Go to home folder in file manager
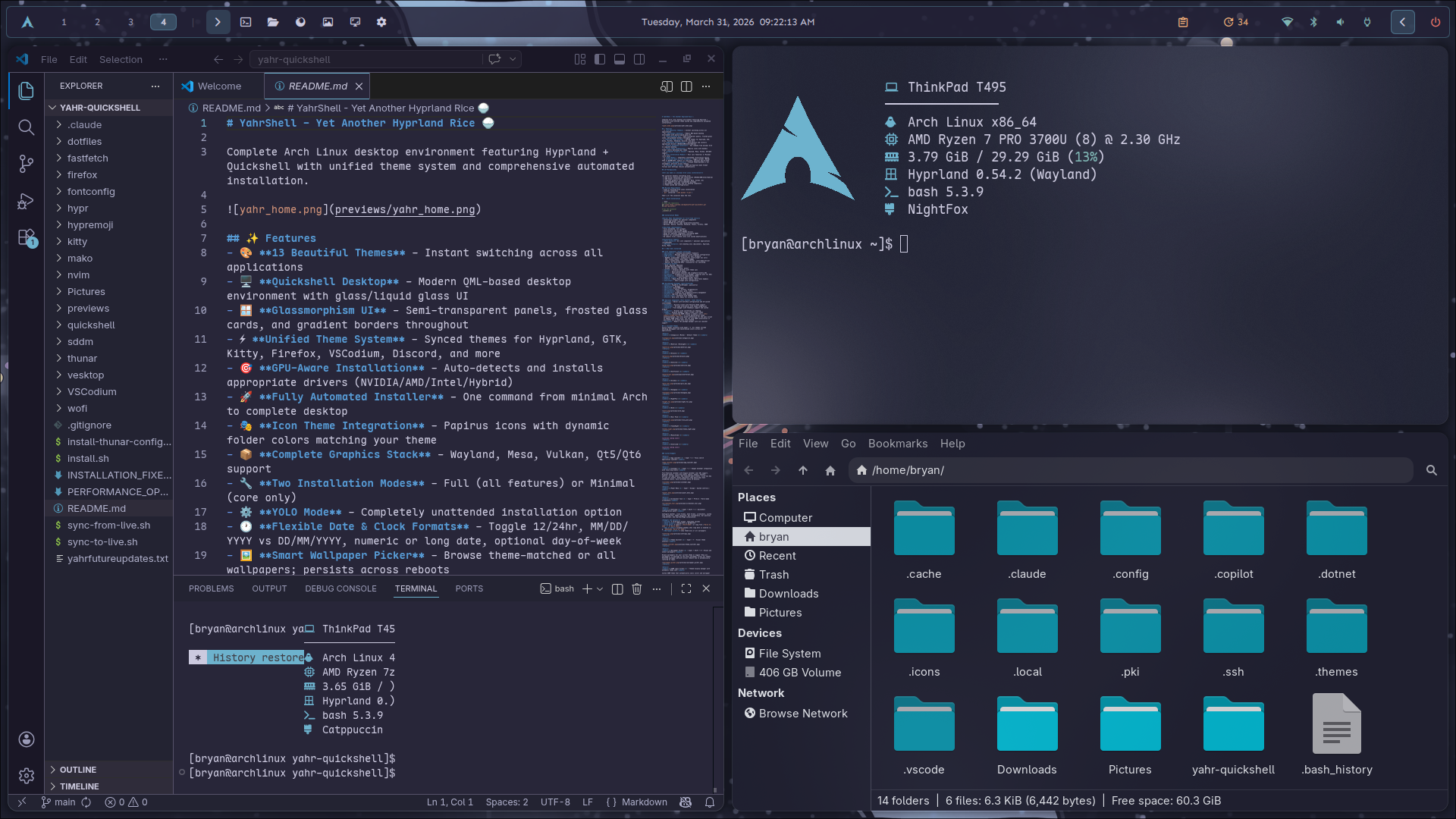The height and width of the screenshot is (819, 1456). (830, 470)
